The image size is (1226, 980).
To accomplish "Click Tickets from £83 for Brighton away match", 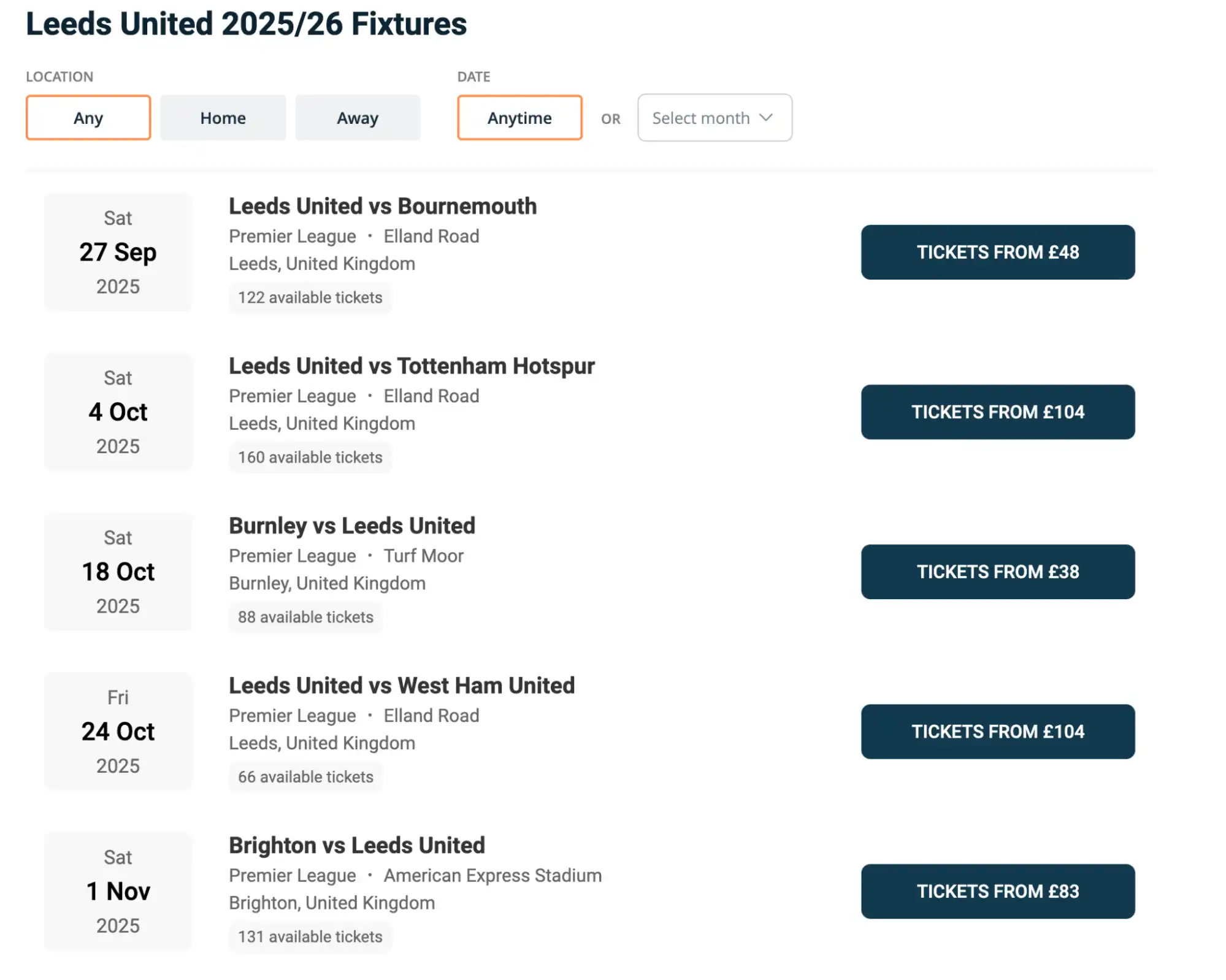I will click(x=997, y=892).
